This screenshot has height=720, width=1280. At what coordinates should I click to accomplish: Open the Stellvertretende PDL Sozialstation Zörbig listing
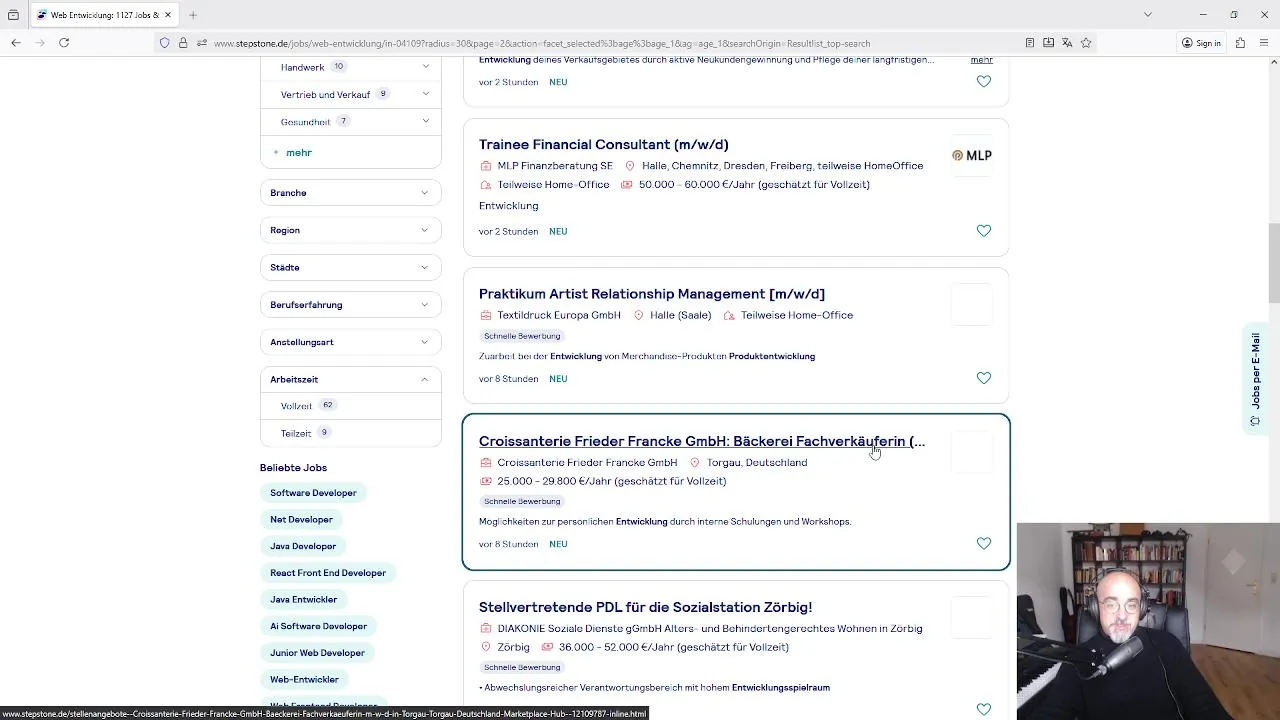645,607
